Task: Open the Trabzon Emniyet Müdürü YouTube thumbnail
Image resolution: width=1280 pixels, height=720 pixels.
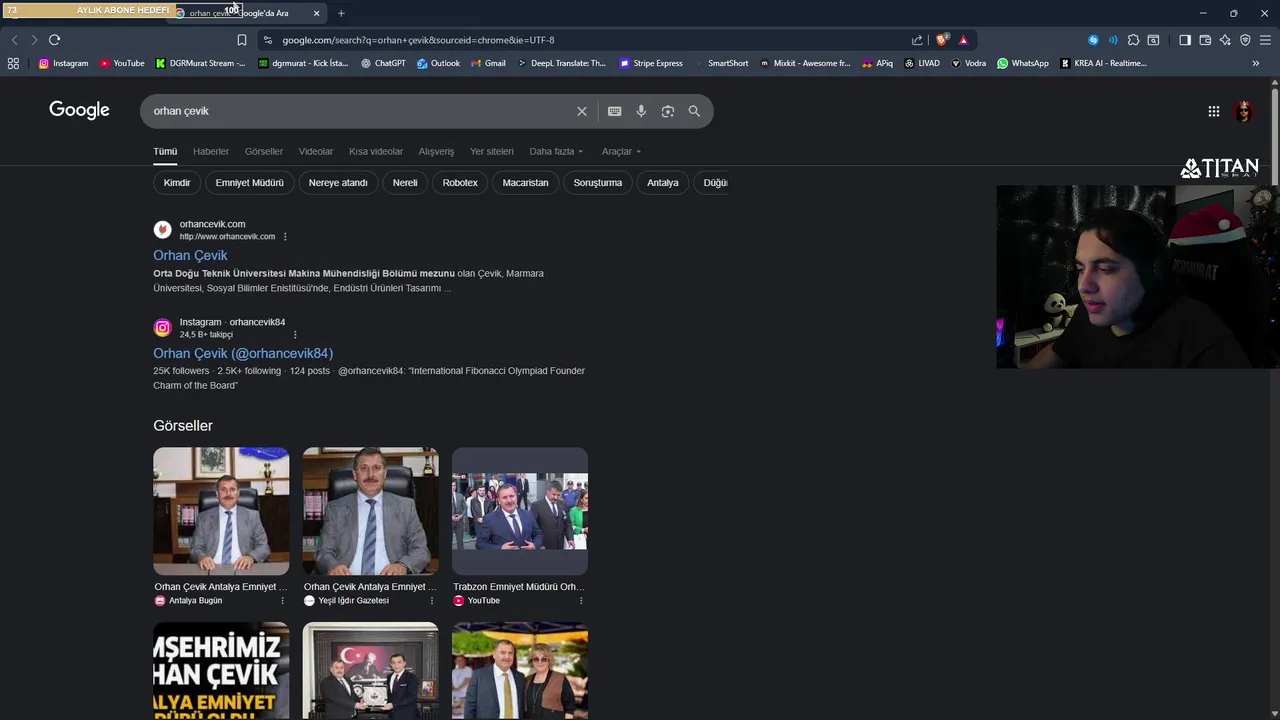Action: click(520, 511)
